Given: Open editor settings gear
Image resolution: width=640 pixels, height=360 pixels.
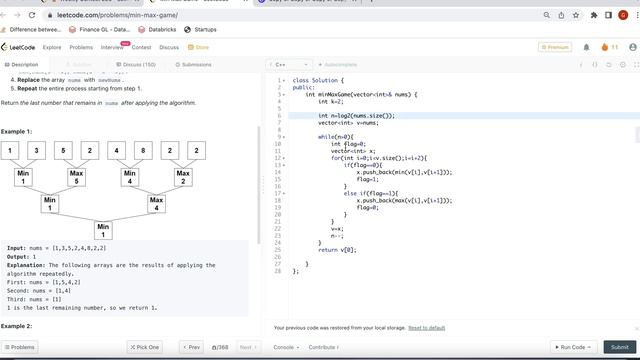Looking at the screenshot, I should point(623,65).
